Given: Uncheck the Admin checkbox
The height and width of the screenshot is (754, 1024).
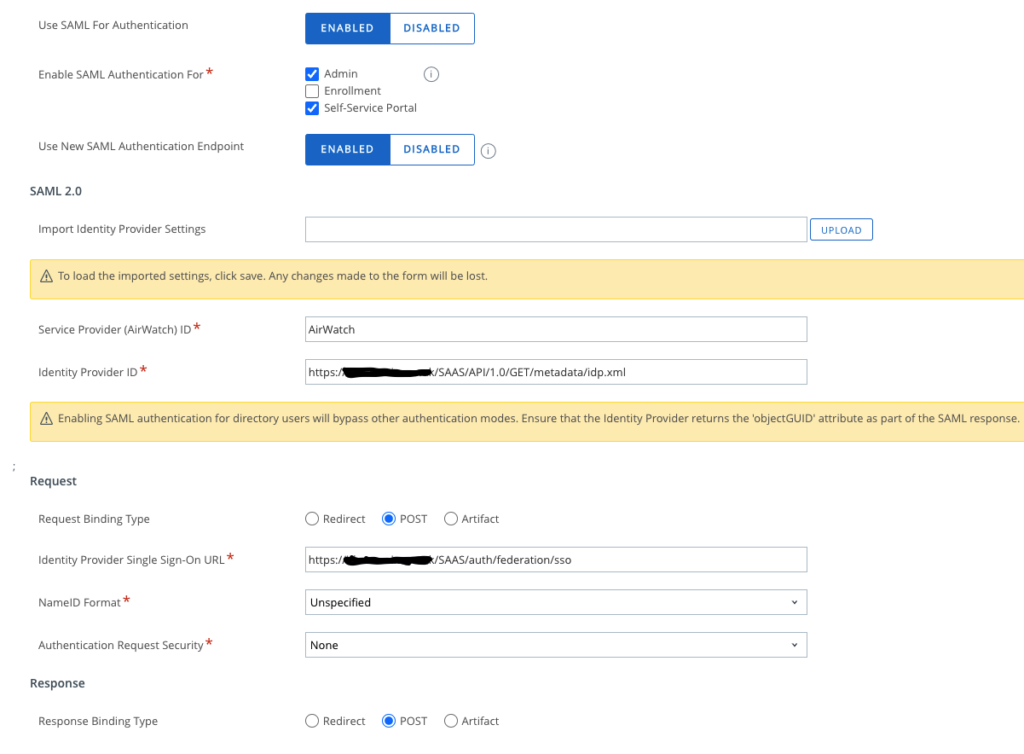Looking at the screenshot, I should click(x=312, y=73).
